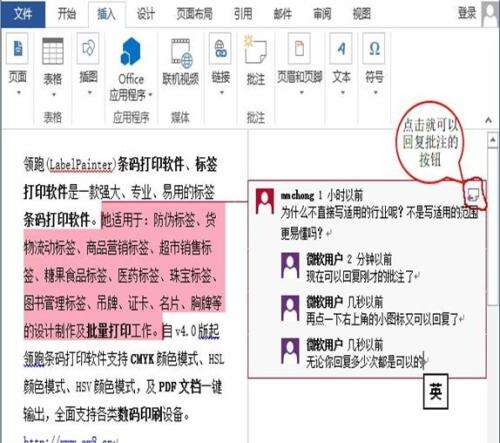Click the bold text 批量打印 in document
This screenshot has height=443, width=500.
(x=109, y=331)
